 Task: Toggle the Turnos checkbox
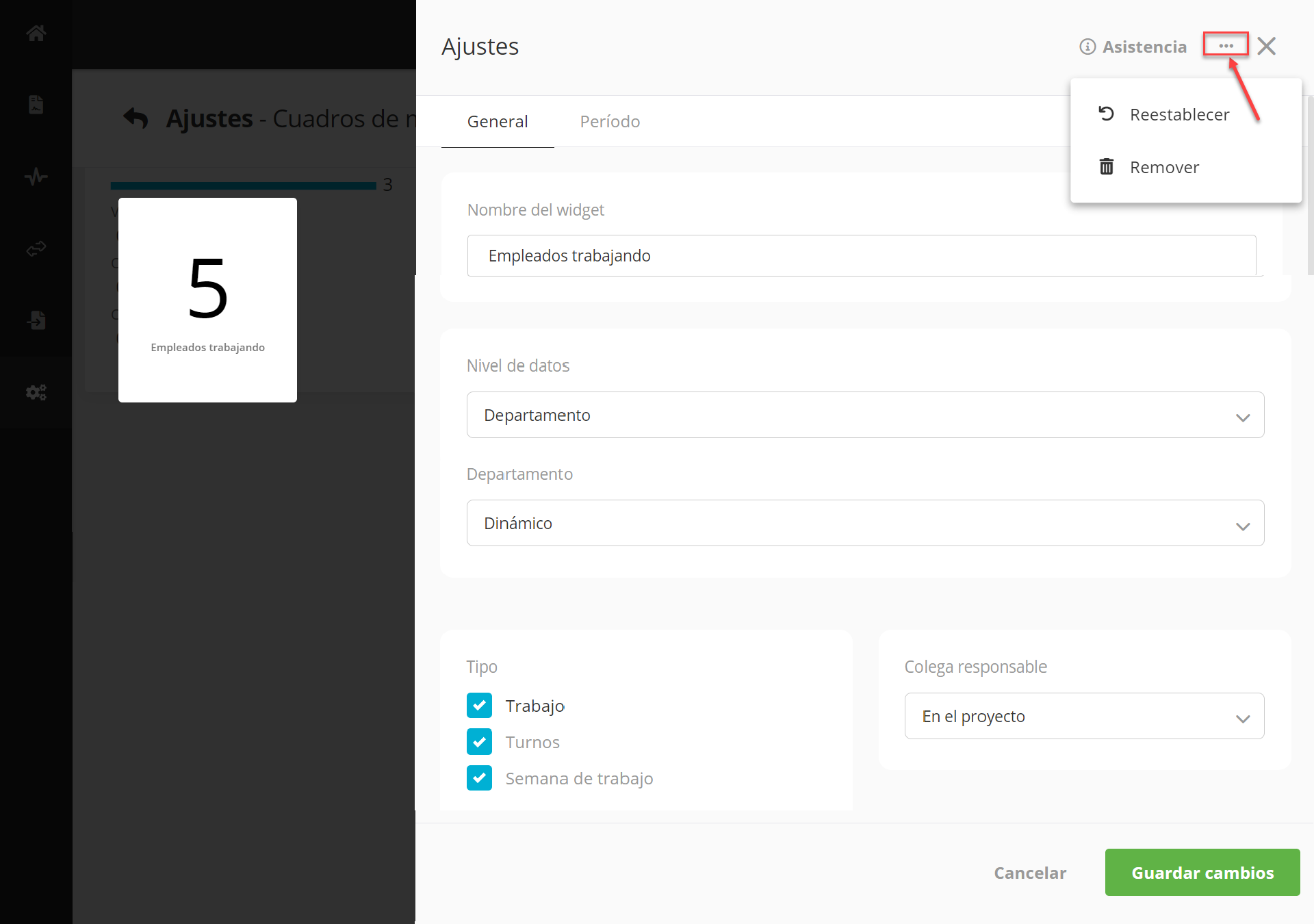tap(479, 742)
